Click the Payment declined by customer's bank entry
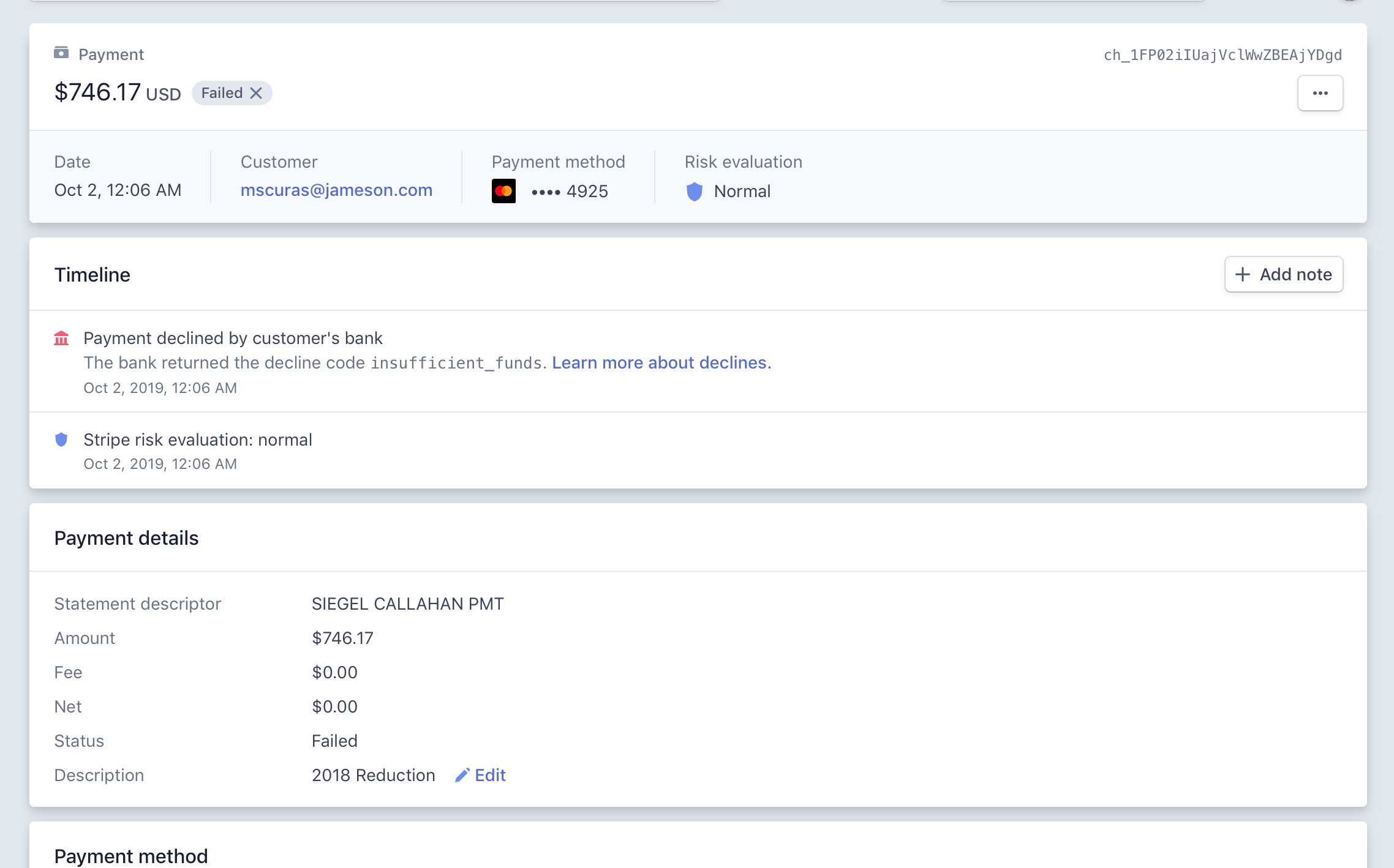Viewport: 1394px width, 868px height. [233, 339]
